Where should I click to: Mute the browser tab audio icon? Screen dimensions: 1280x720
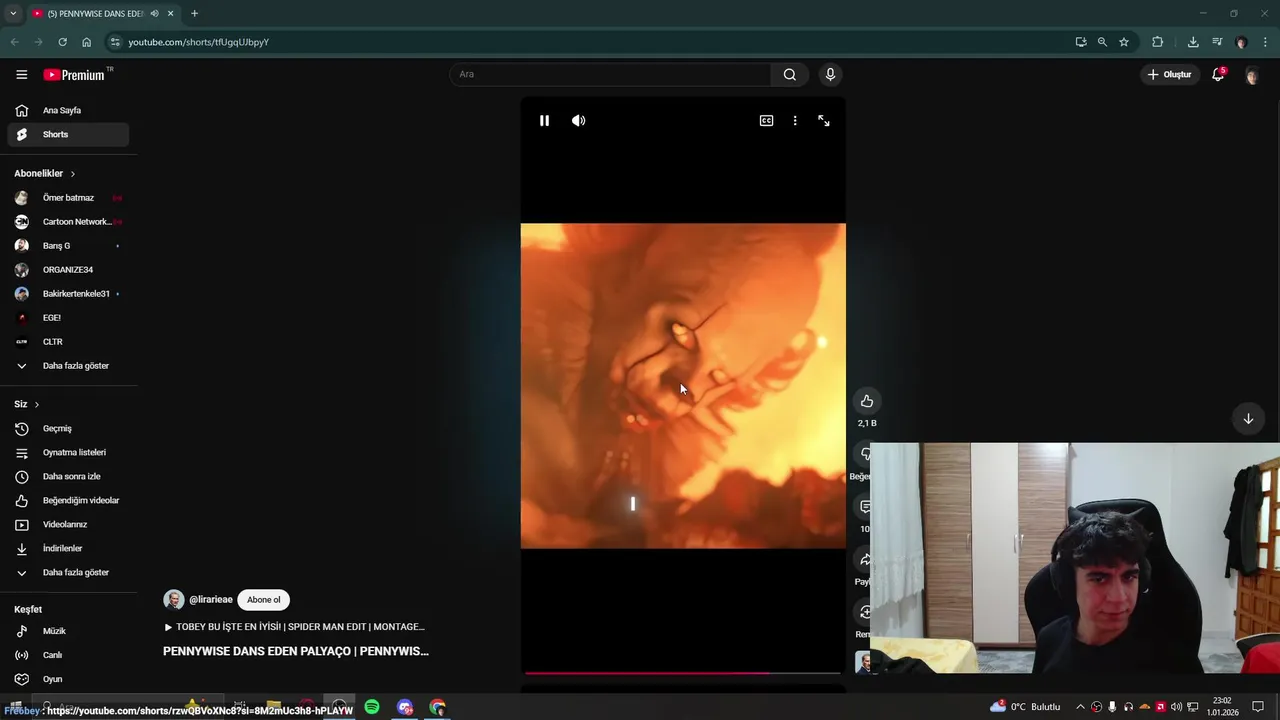click(154, 14)
